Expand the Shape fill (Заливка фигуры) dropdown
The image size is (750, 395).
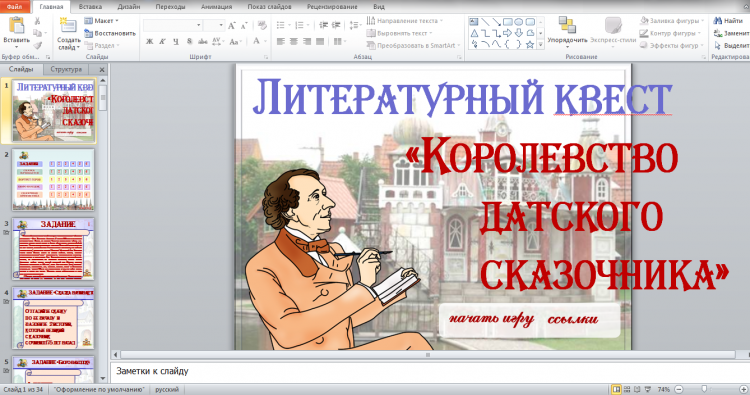[x=672, y=21]
